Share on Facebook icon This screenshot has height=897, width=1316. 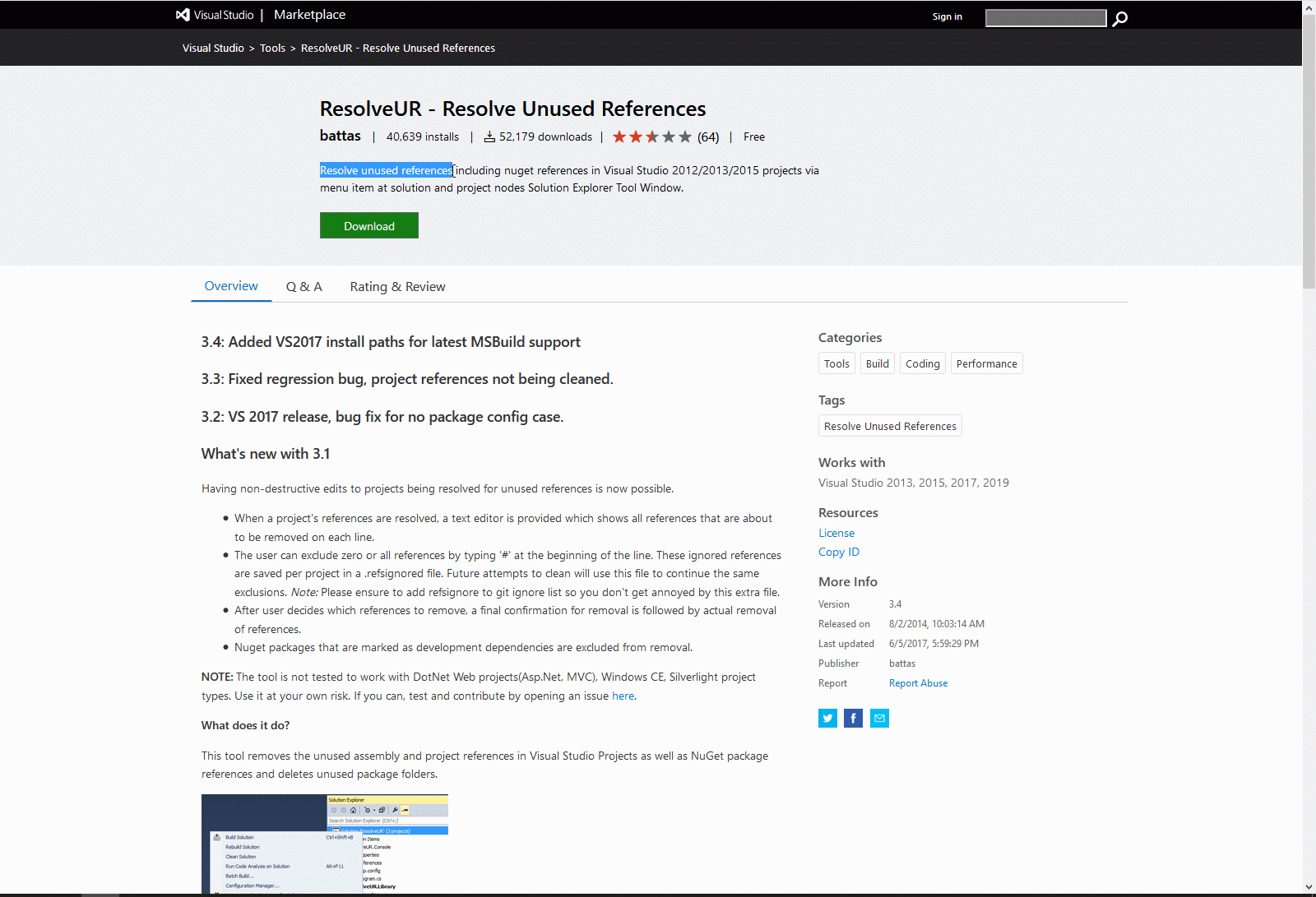(x=854, y=719)
